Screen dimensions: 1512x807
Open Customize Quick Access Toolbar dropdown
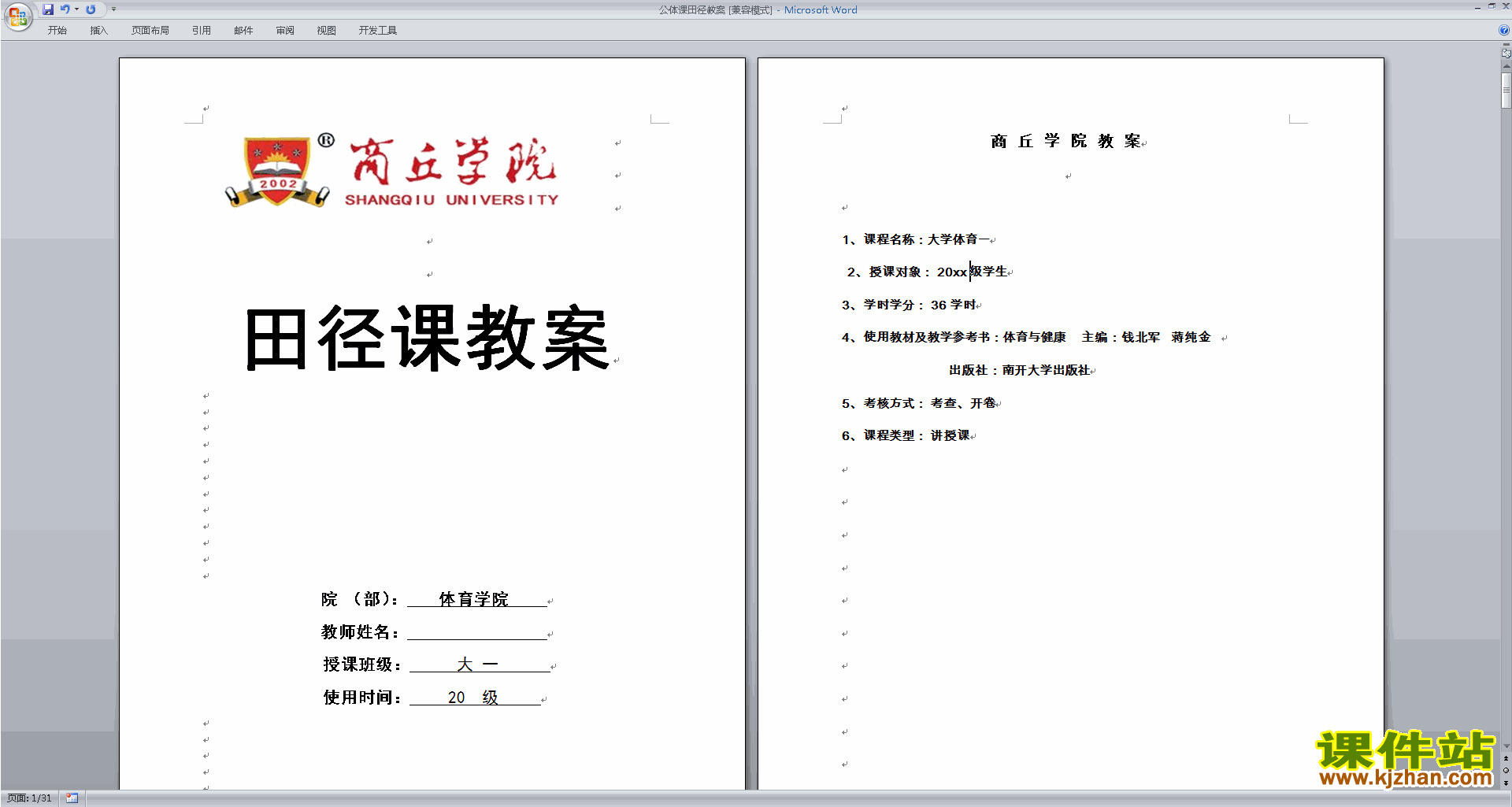[113, 9]
